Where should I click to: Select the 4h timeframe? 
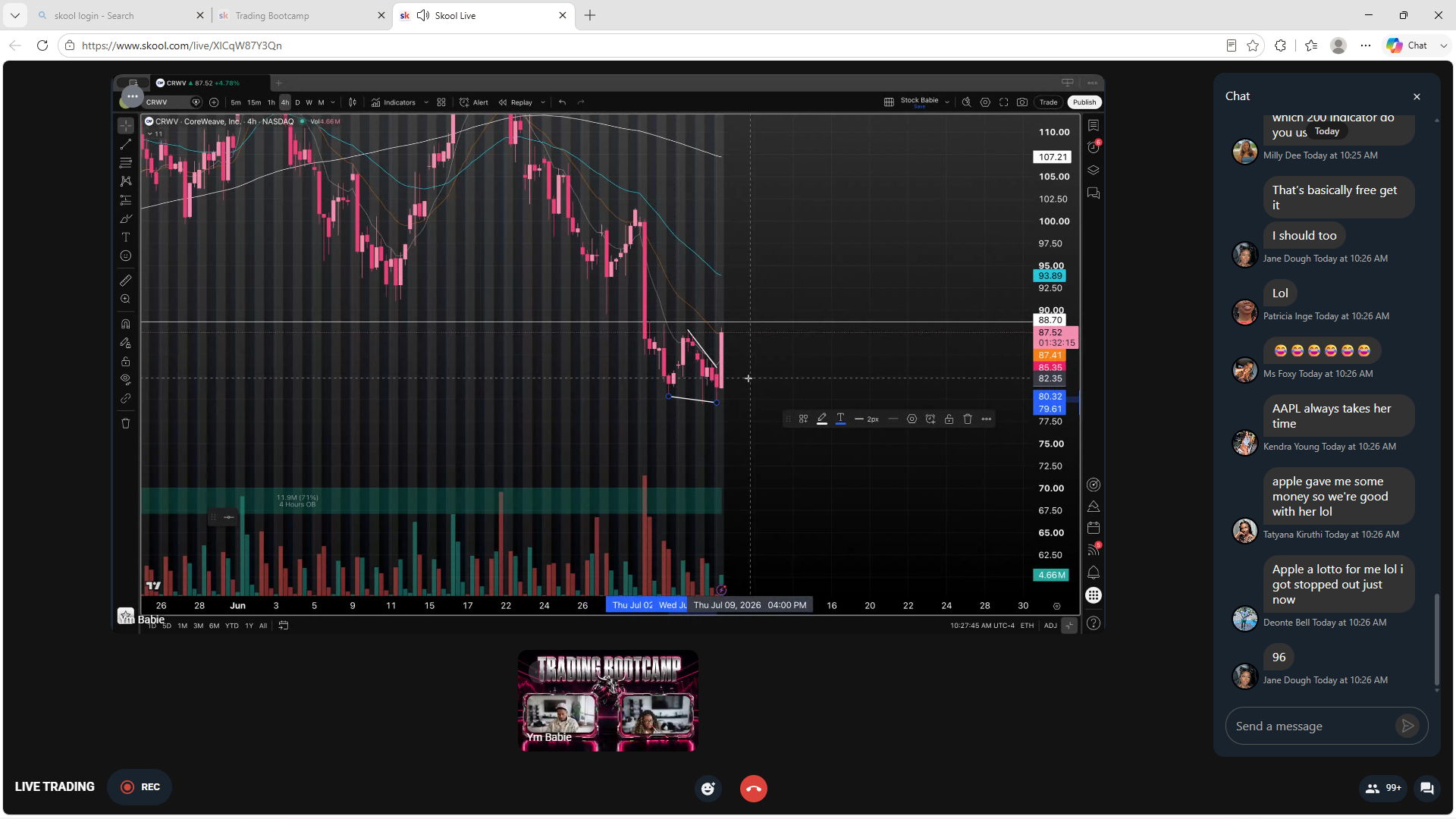pyautogui.click(x=285, y=102)
